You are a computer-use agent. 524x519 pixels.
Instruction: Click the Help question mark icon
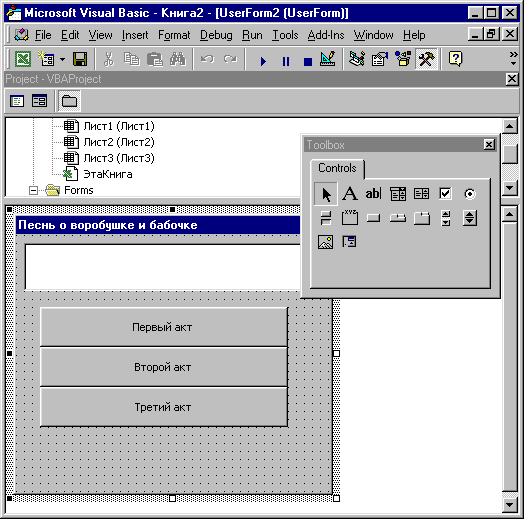click(455, 59)
